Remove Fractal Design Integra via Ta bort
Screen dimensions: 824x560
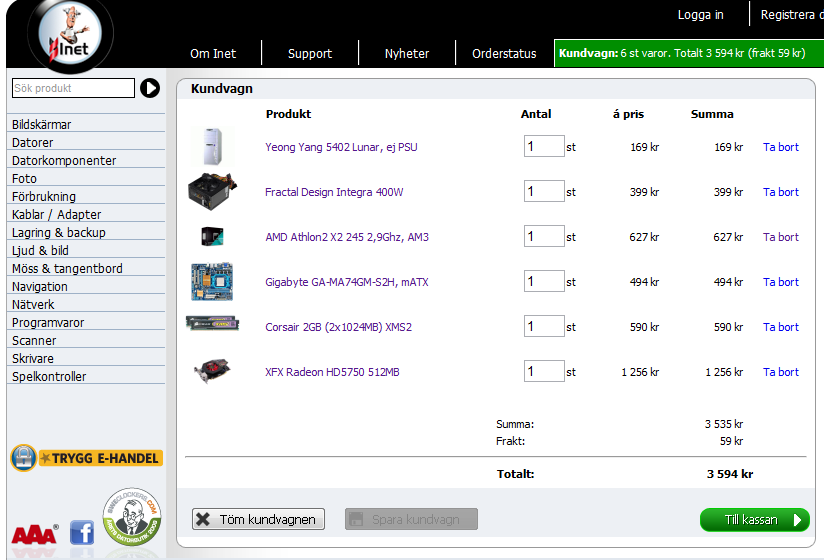pyautogui.click(x=780, y=192)
